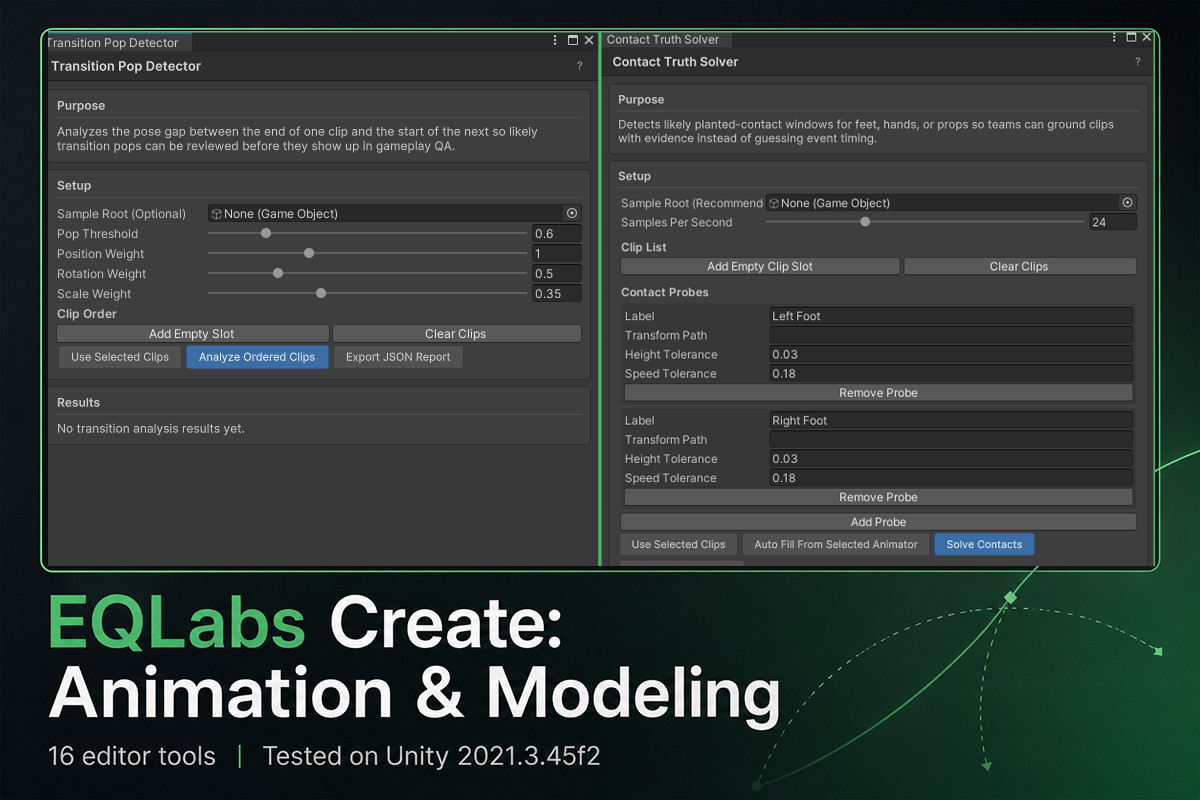Edit Left Foot Height Tolerance field
Viewport: 1200px width, 800px height.
point(950,354)
